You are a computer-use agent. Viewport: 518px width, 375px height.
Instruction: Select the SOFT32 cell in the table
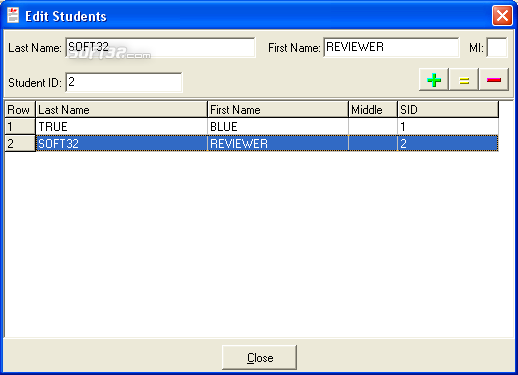pos(121,143)
